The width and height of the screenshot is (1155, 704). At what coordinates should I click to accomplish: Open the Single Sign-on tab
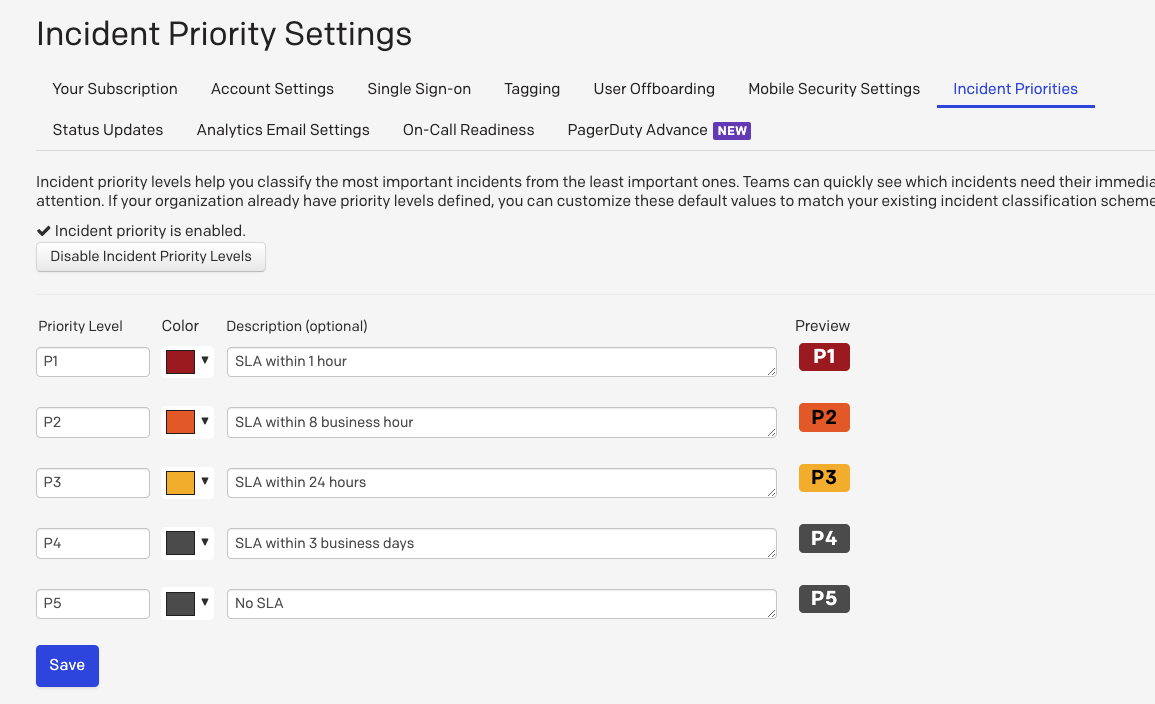pos(419,89)
